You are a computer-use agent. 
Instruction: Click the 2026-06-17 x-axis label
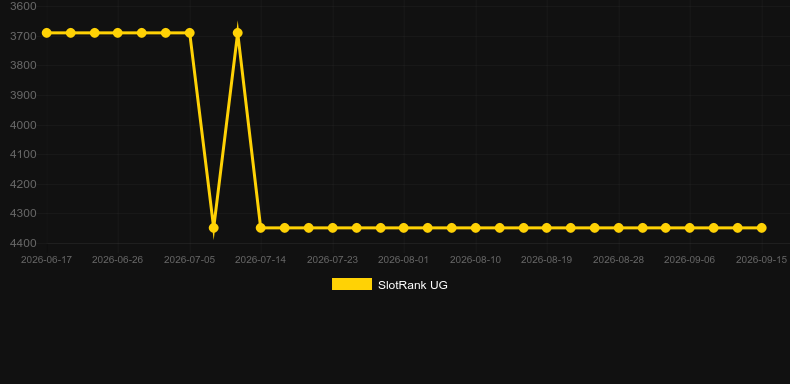point(46,260)
